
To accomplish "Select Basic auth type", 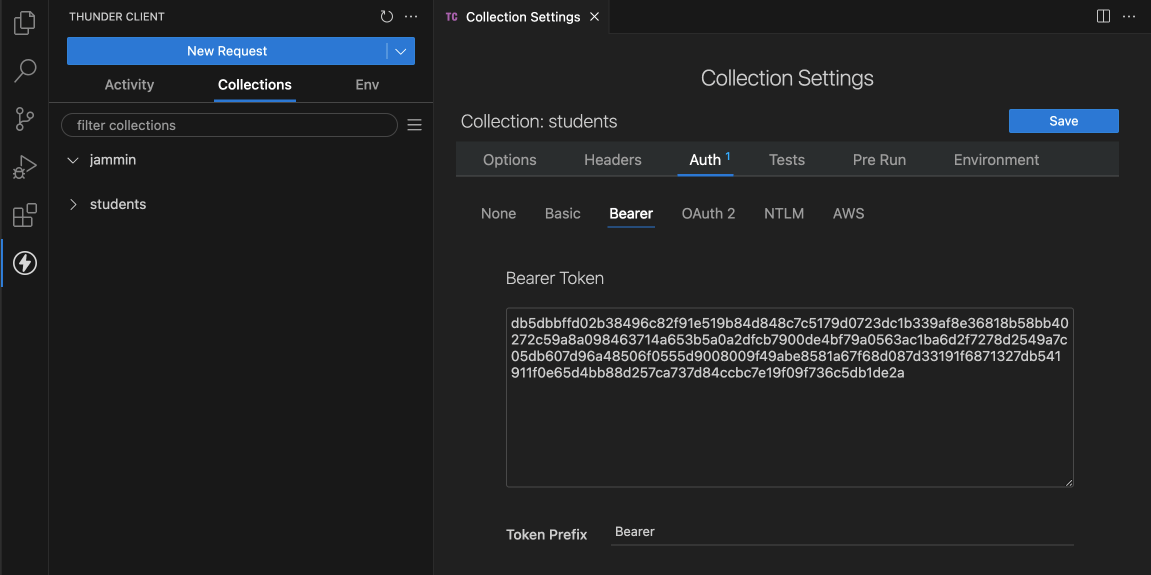I will [563, 214].
